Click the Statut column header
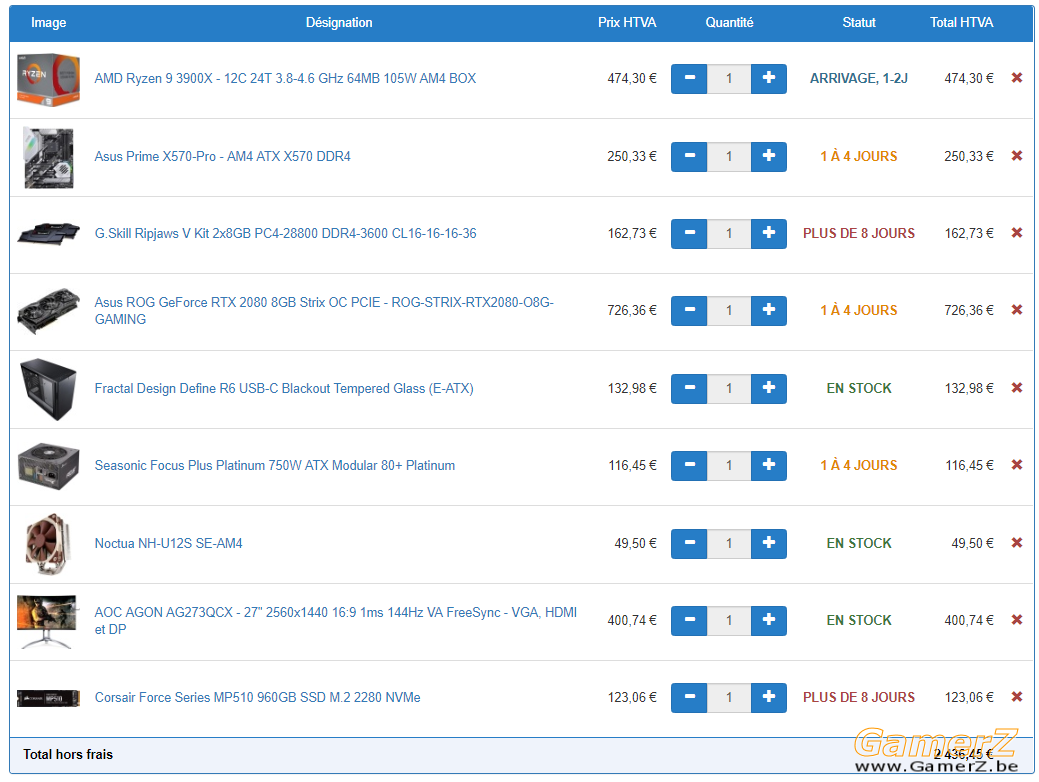This screenshot has height=782, width=1039. coord(859,23)
